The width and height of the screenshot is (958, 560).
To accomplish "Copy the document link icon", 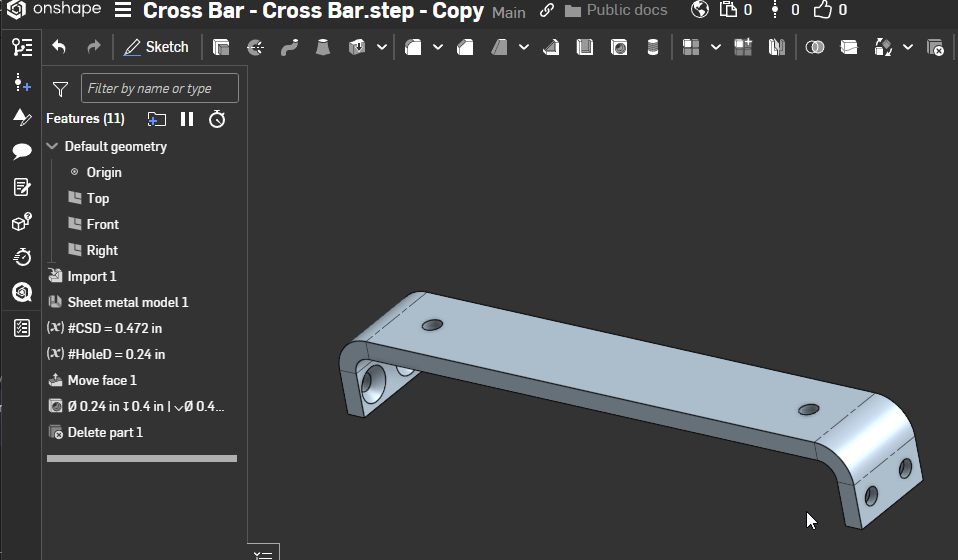I will 546,10.
